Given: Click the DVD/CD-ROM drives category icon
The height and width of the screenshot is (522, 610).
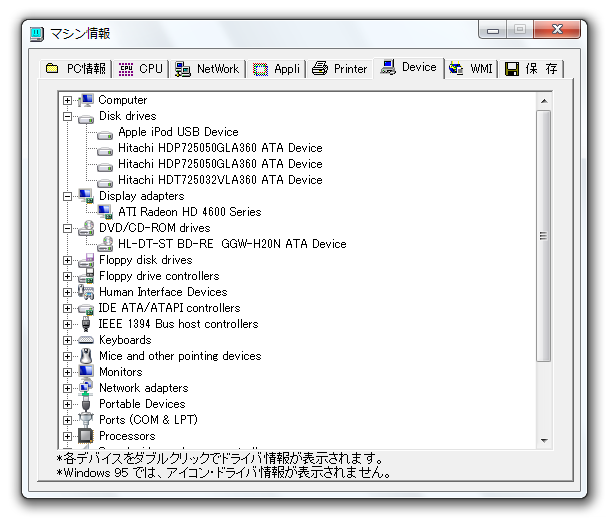Looking at the screenshot, I should (x=86, y=228).
